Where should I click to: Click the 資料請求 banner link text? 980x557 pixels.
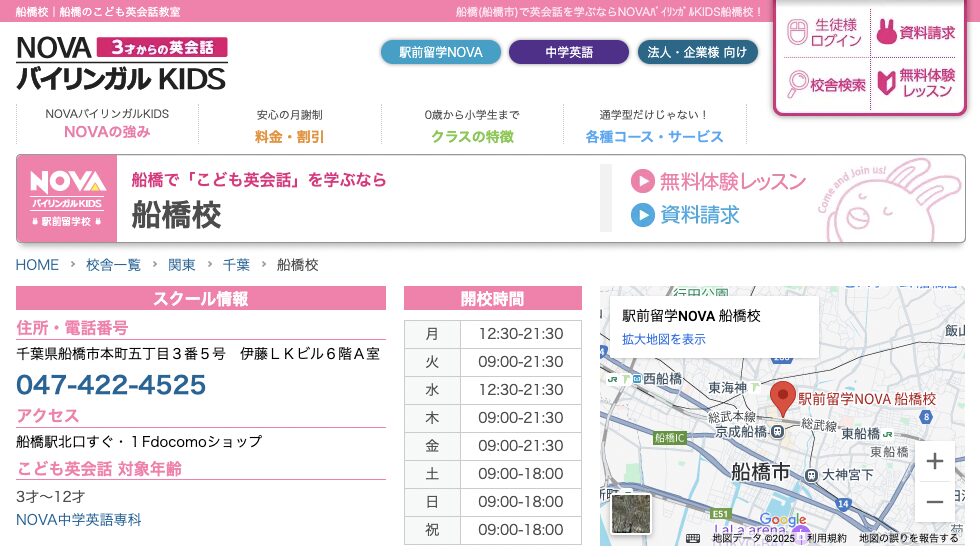(x=700, y=215)
